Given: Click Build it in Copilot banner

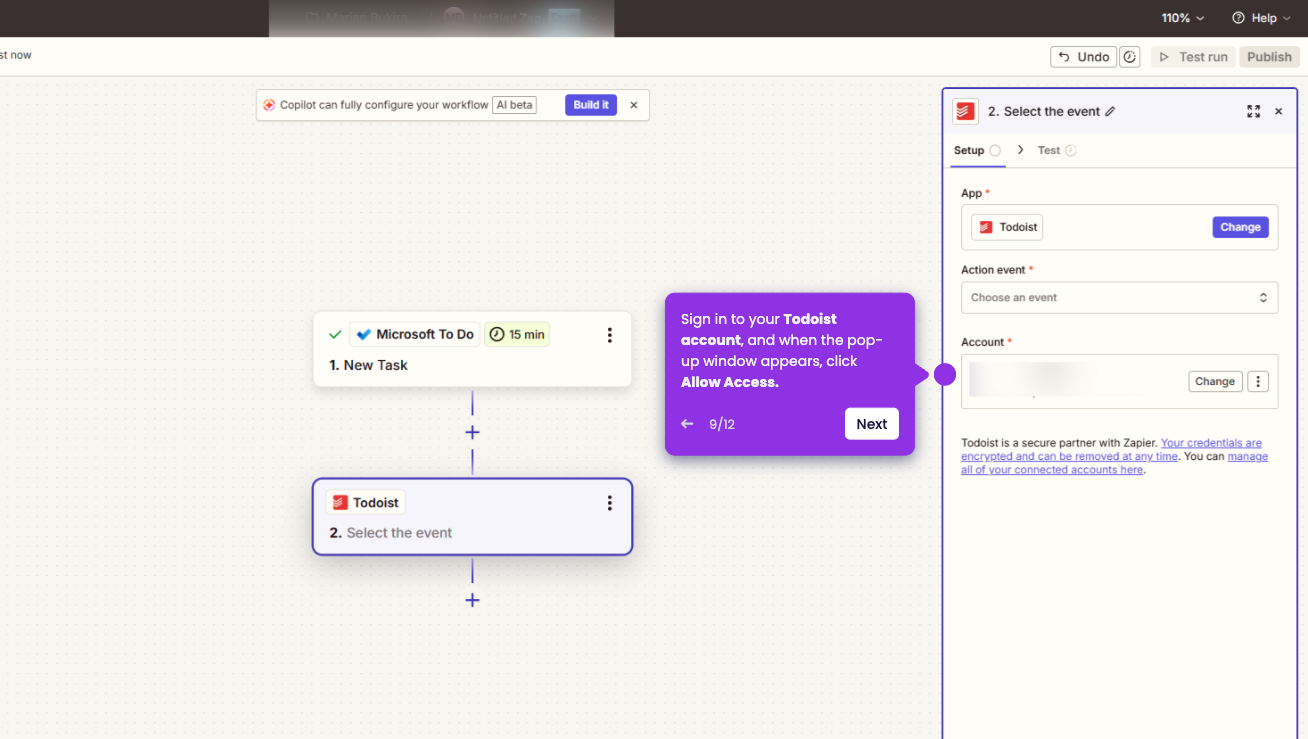Looking at the screenshot, I should (591, 105).
